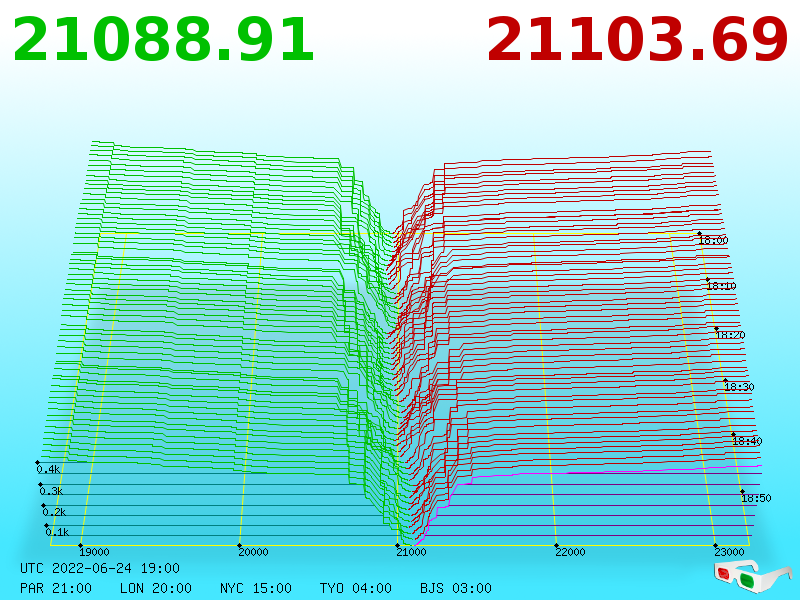Click the LON 20:00 clock text
Image resolution: width=800 pixels, height=600 pixels.
click(x=156, y=588)
